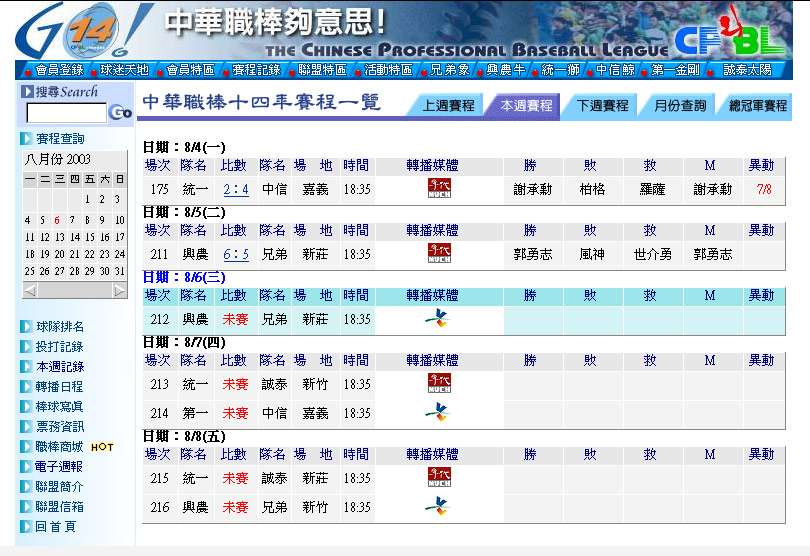Click the 未賽 status for game 216
810x556 pixels.
(236, 507)
